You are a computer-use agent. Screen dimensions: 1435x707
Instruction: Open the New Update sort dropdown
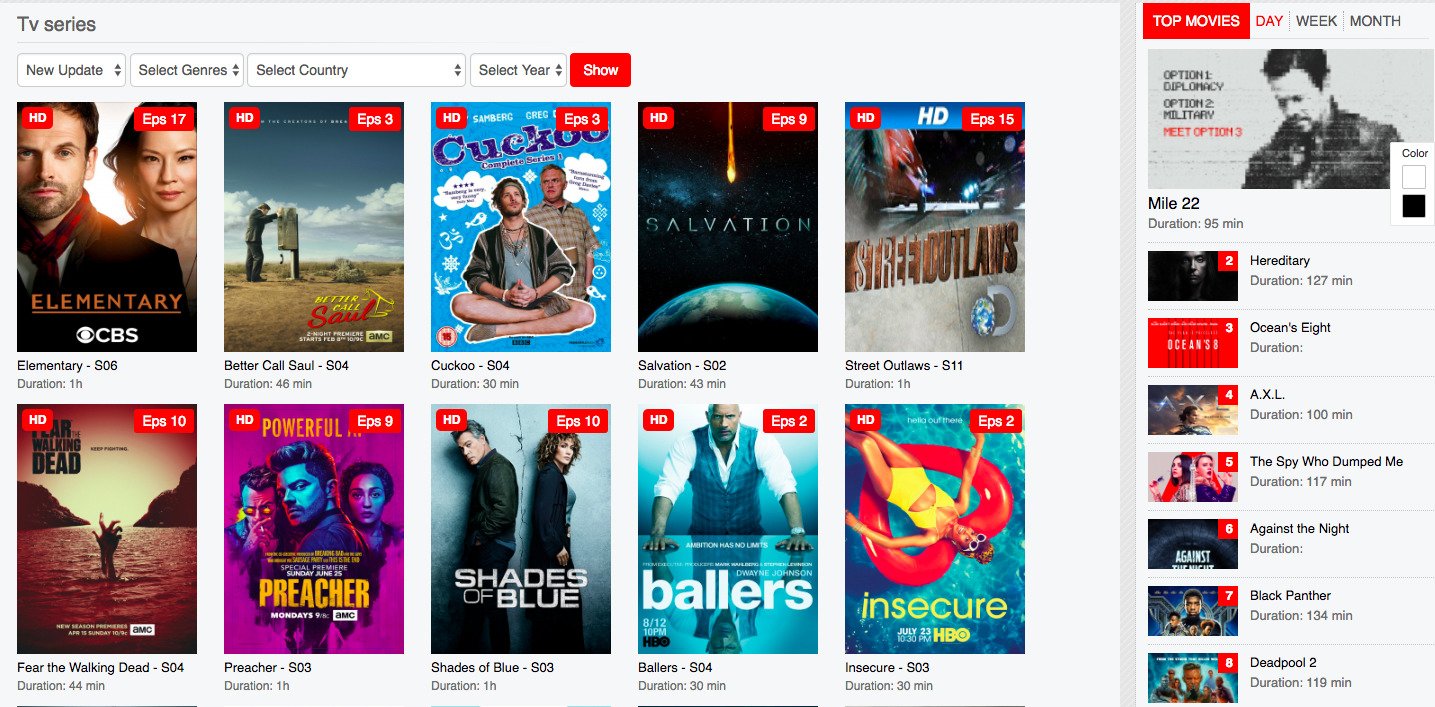[71, 70]
